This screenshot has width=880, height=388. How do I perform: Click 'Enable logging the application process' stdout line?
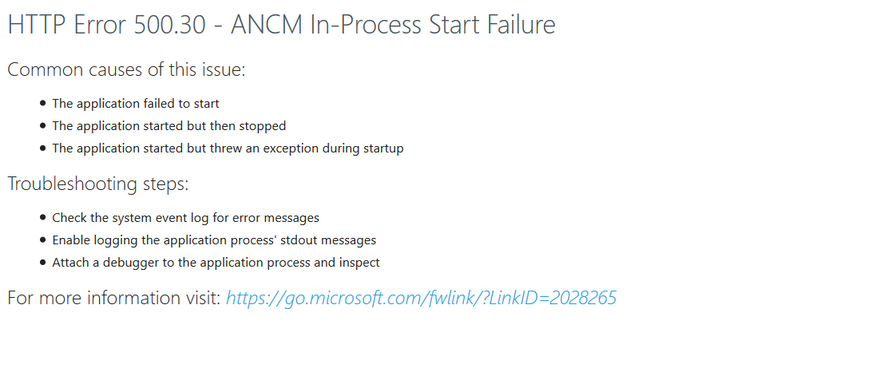214,240
